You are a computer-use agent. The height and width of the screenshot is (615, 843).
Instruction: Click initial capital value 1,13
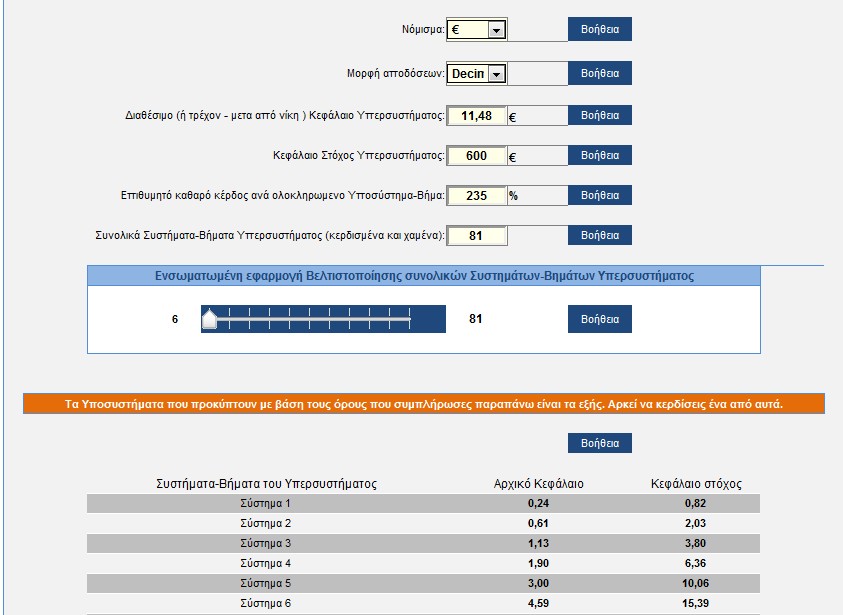pos(538,544)
